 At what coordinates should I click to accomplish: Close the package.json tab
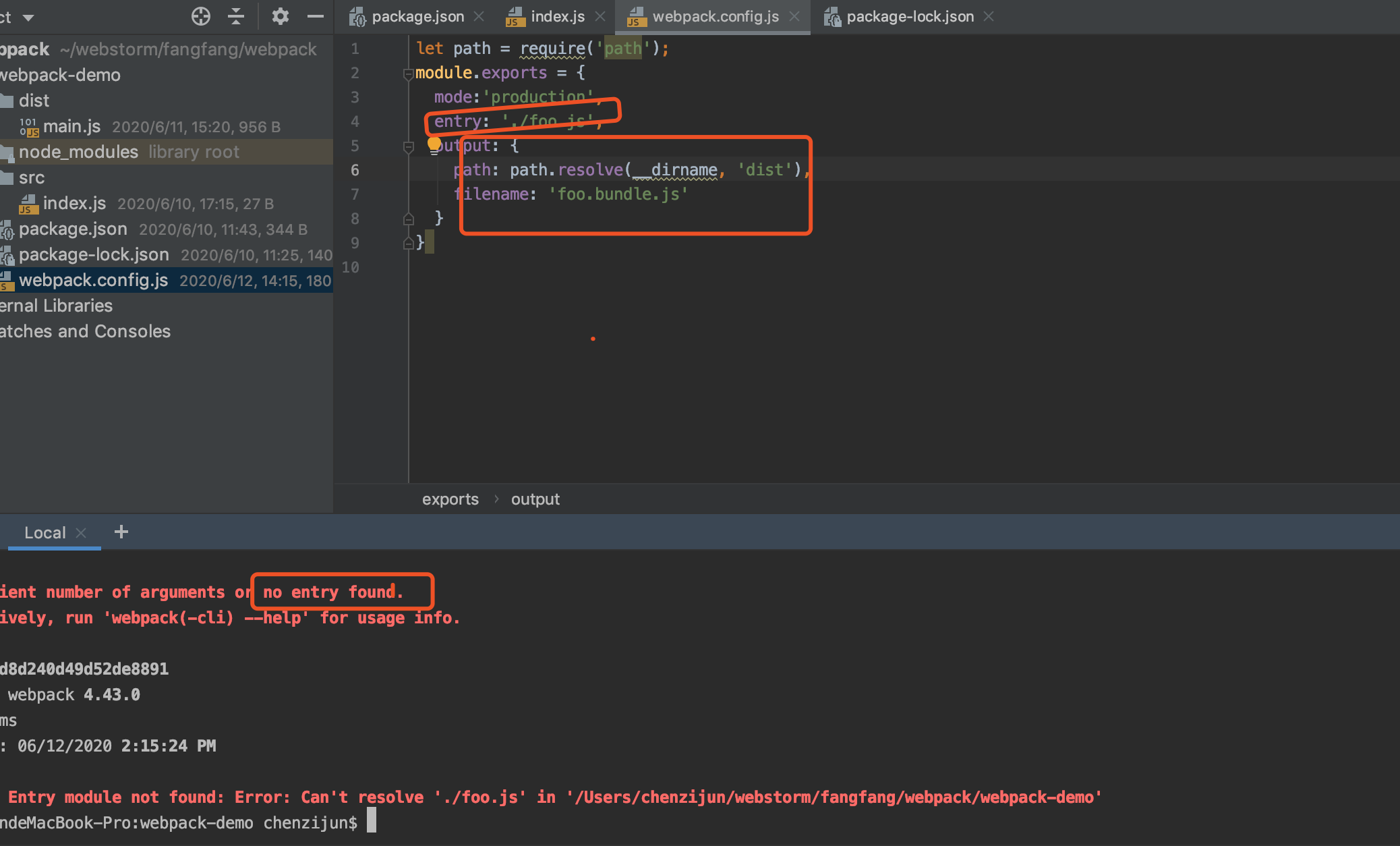(479, 16)
